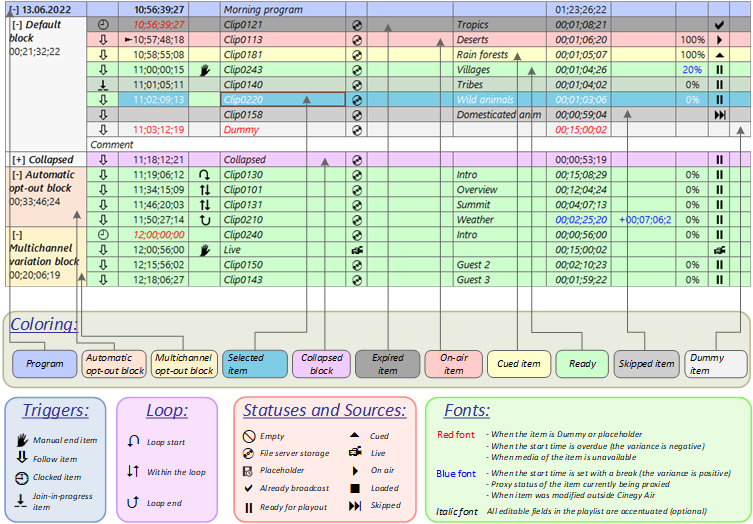Click the Dummy item name in playlist

coord(240,130)
